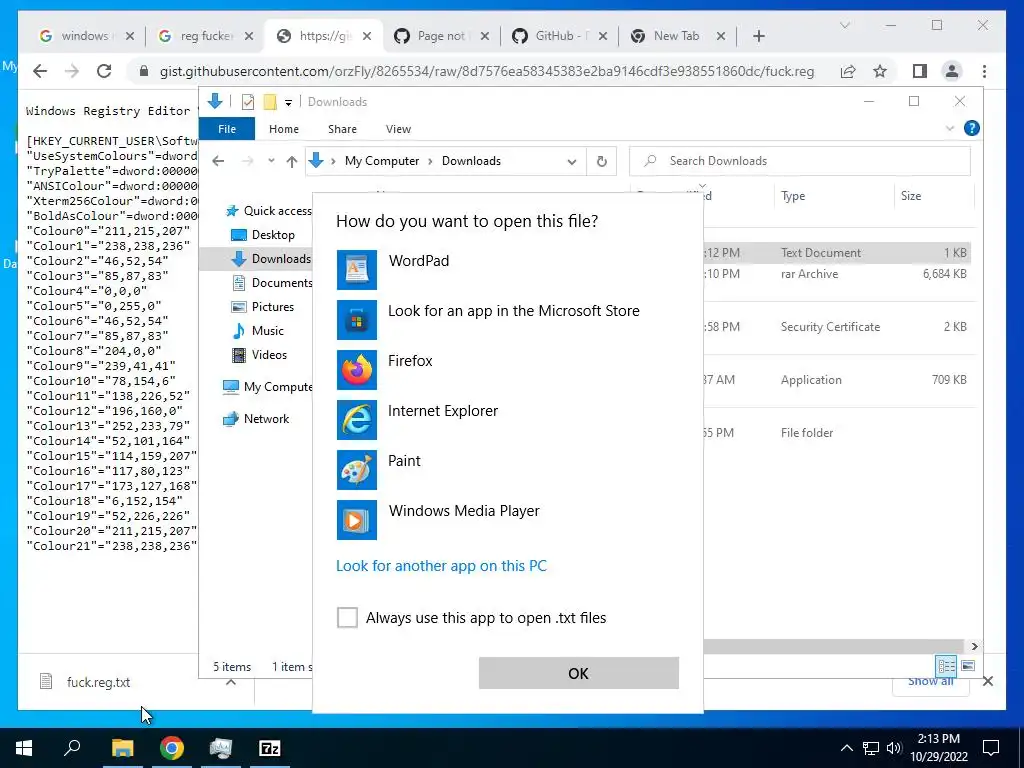Select the Microsoft Store app option icon
The height and width of the screenshot is (768, 1024).
click(x=357, y=319)
